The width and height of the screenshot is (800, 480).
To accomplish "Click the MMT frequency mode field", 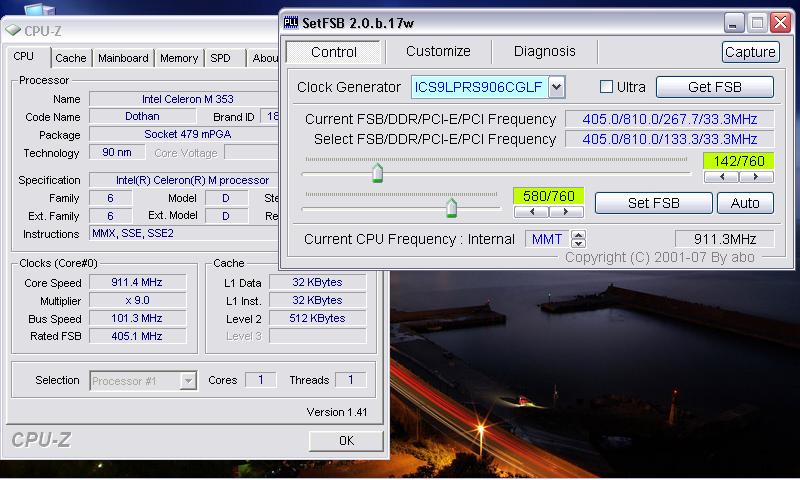I will pos(547,239).
